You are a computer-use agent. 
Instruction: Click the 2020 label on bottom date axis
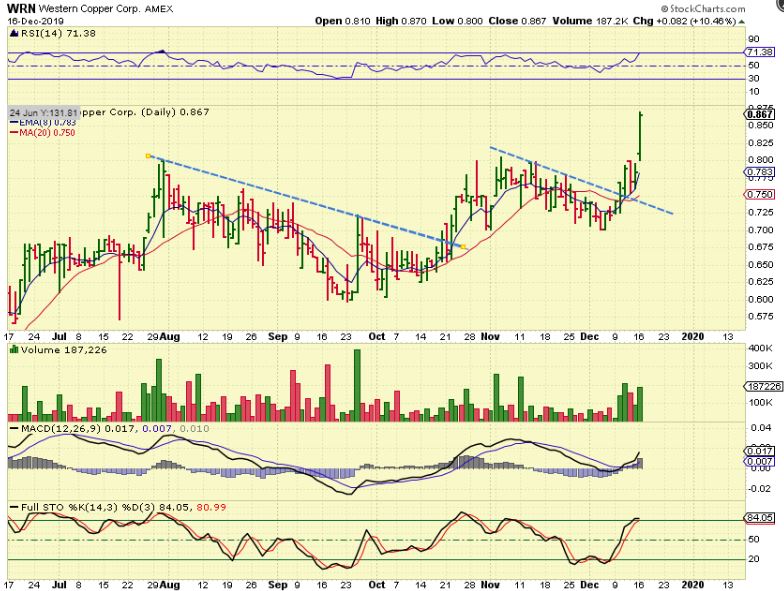694,584
